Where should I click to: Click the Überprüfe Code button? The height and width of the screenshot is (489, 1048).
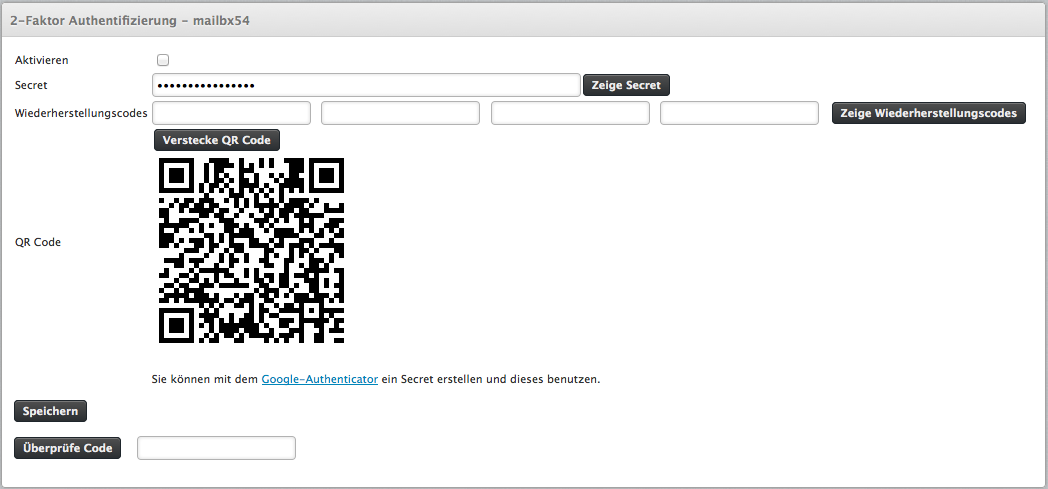(x=68, y=448)
